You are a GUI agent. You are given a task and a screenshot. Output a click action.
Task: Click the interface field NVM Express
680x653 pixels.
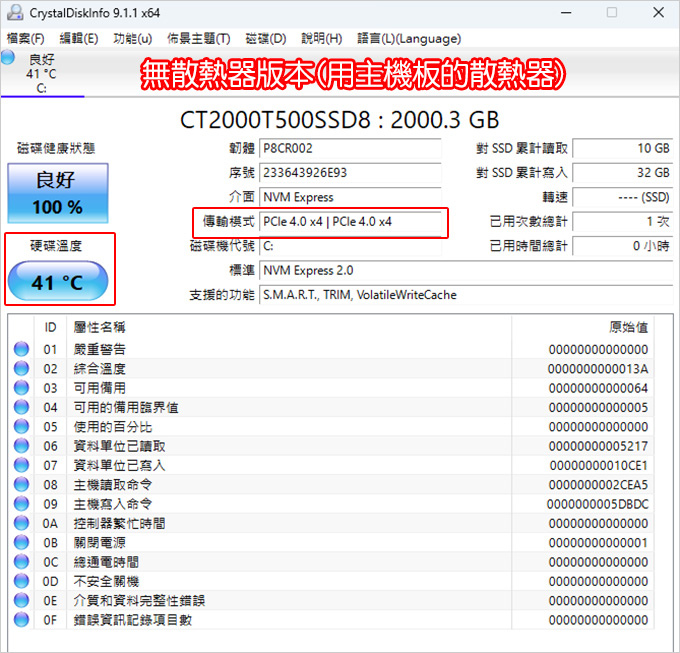tap(350, 197)
